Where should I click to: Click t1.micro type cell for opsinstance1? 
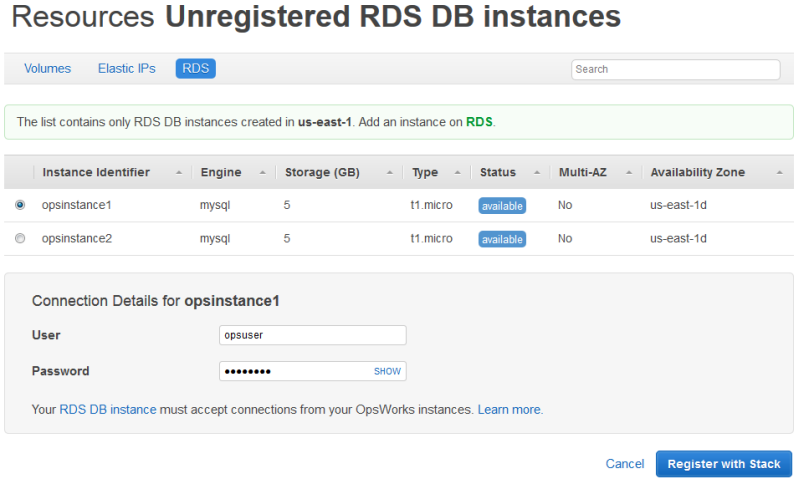coord(431,205)
